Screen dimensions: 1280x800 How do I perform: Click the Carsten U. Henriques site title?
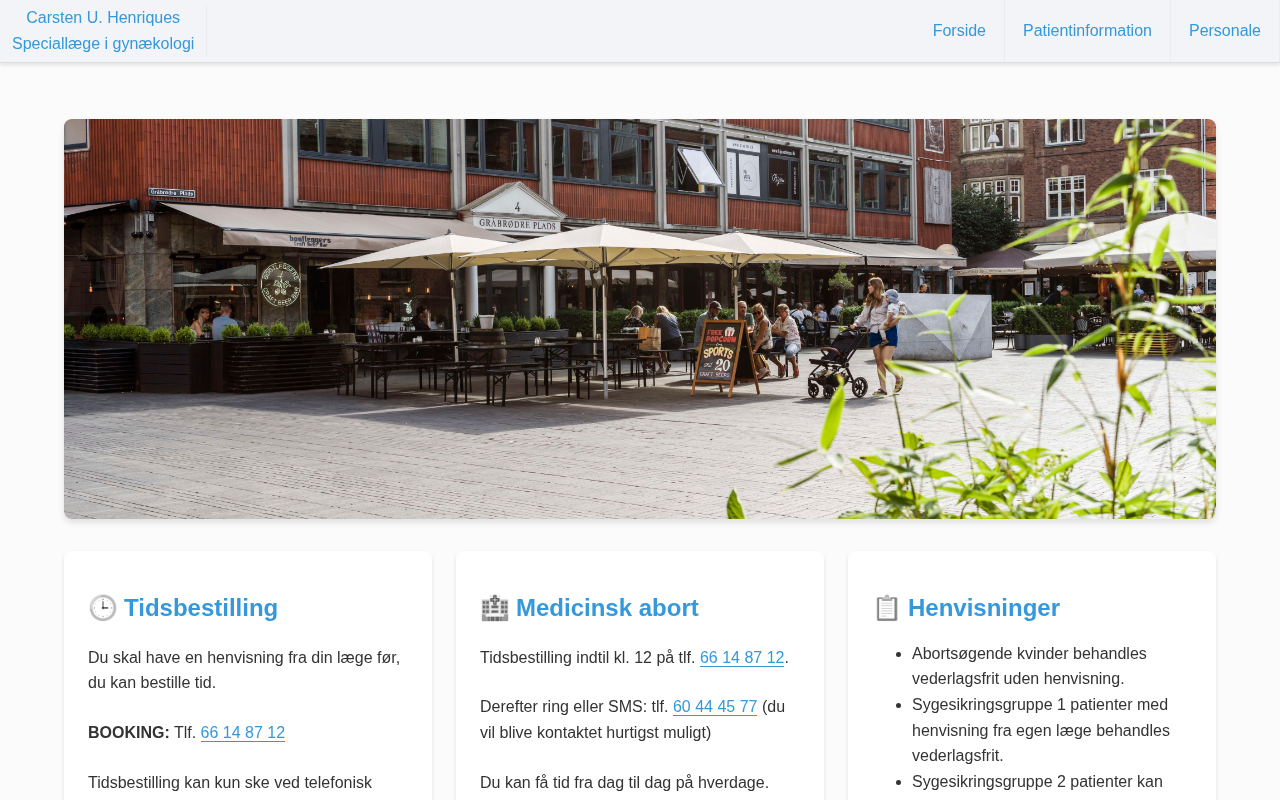(x=103, y=18)
